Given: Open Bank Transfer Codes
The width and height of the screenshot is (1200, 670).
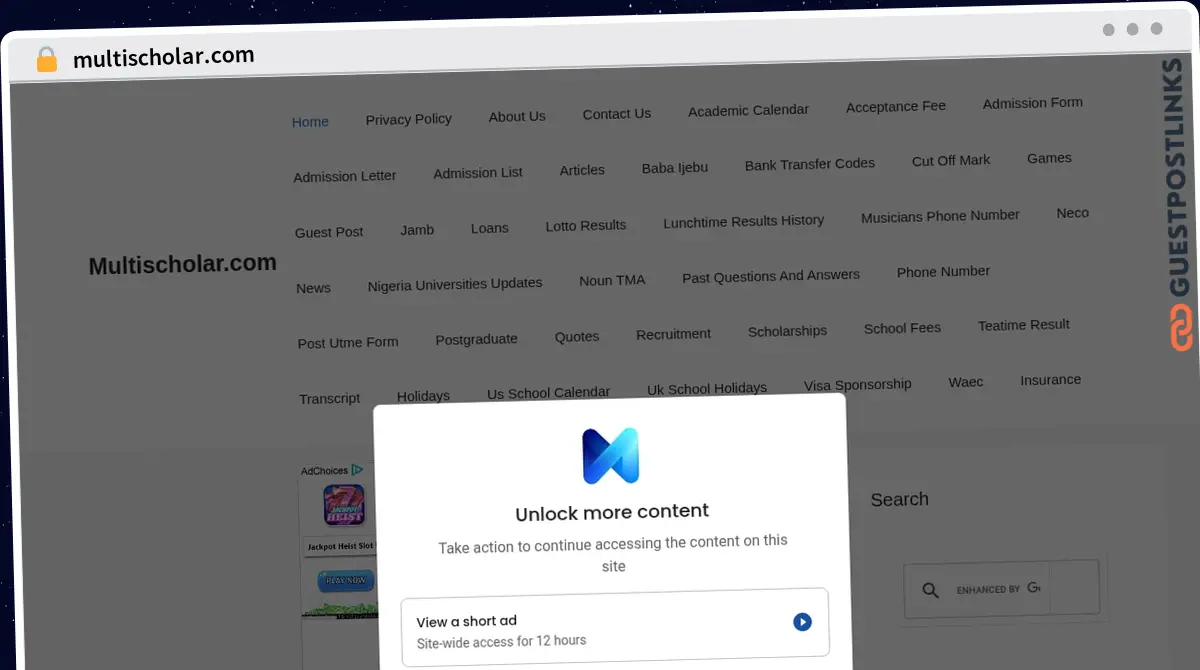Looking at the screenshot, I should (x=809, y=164).
